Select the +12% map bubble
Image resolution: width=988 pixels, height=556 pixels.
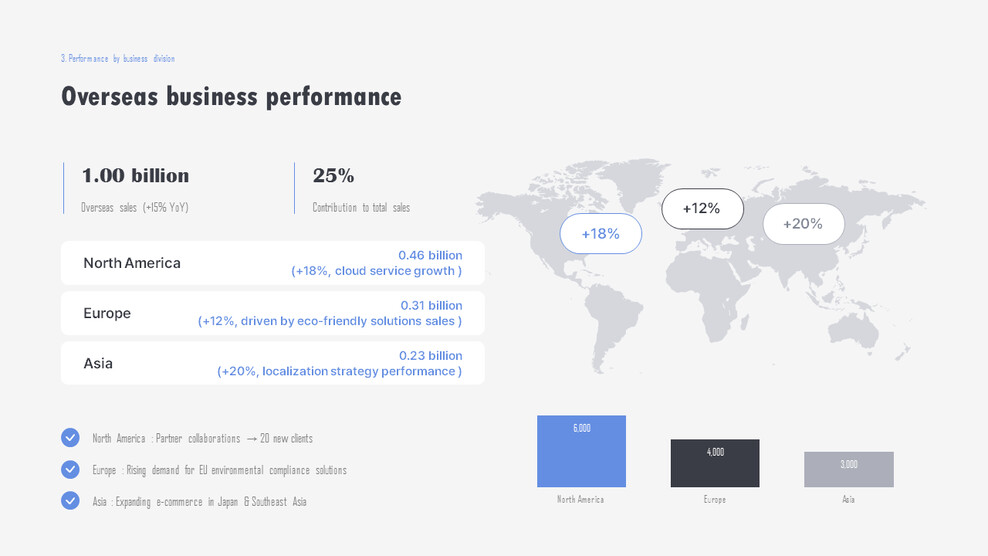tap(702, 208)
